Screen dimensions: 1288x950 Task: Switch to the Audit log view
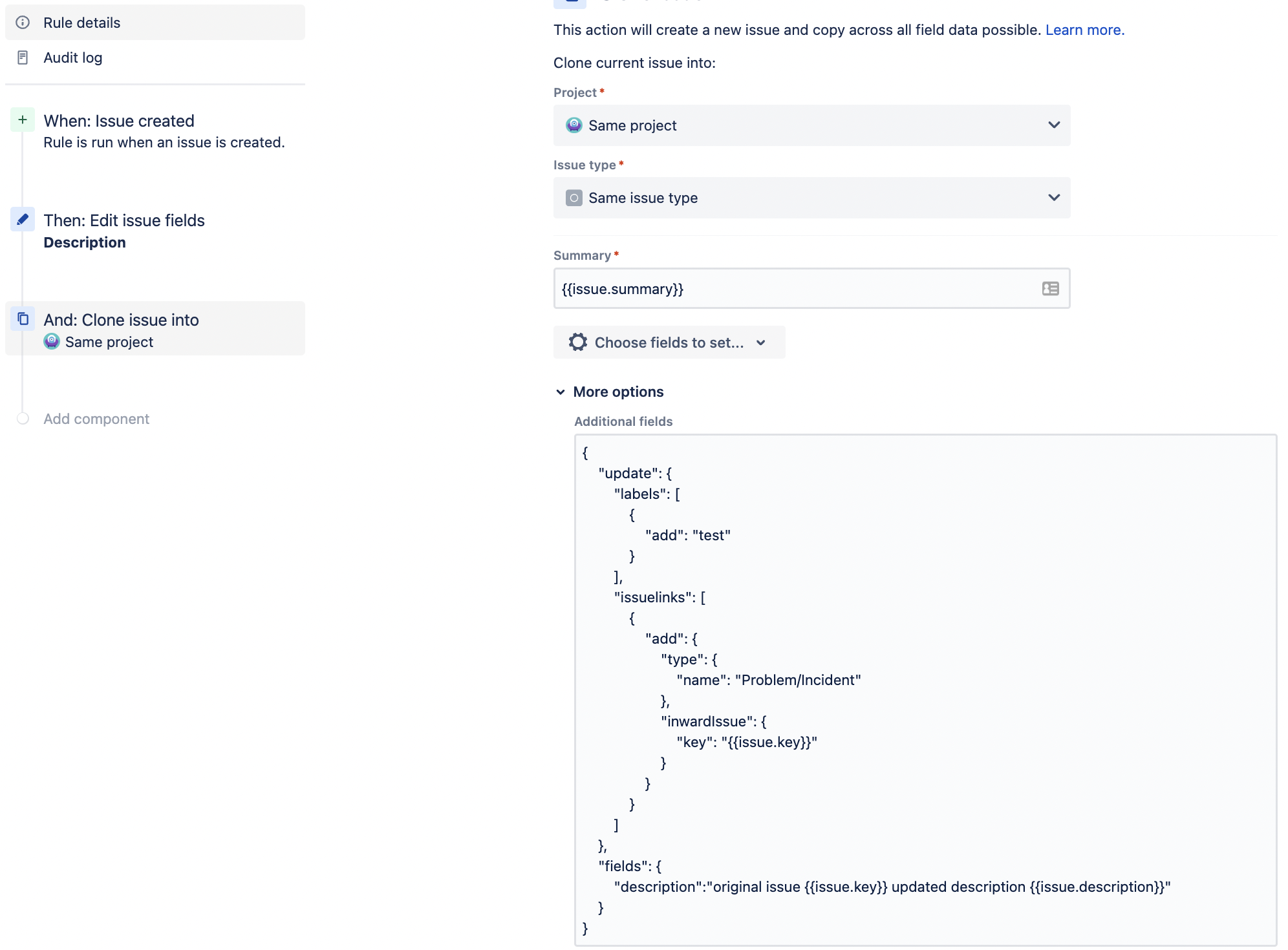pyautogui.click(x=73, y=57)
